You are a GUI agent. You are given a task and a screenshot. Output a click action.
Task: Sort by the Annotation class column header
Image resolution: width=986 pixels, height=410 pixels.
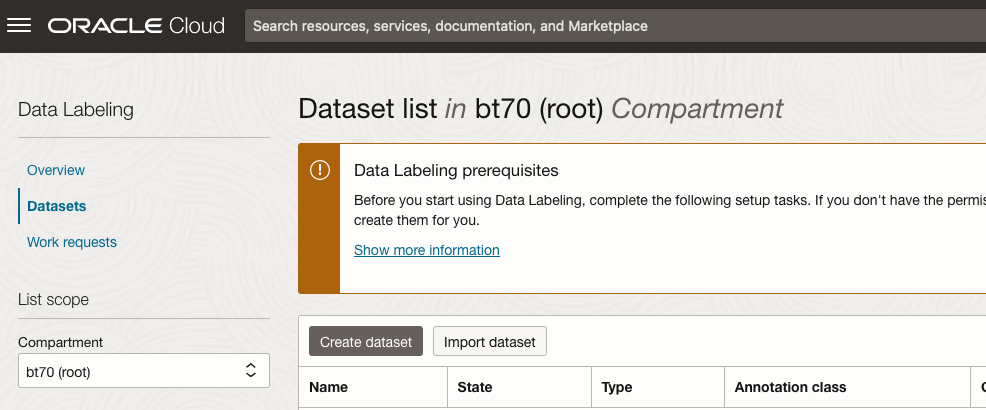[x=790, y=387]
